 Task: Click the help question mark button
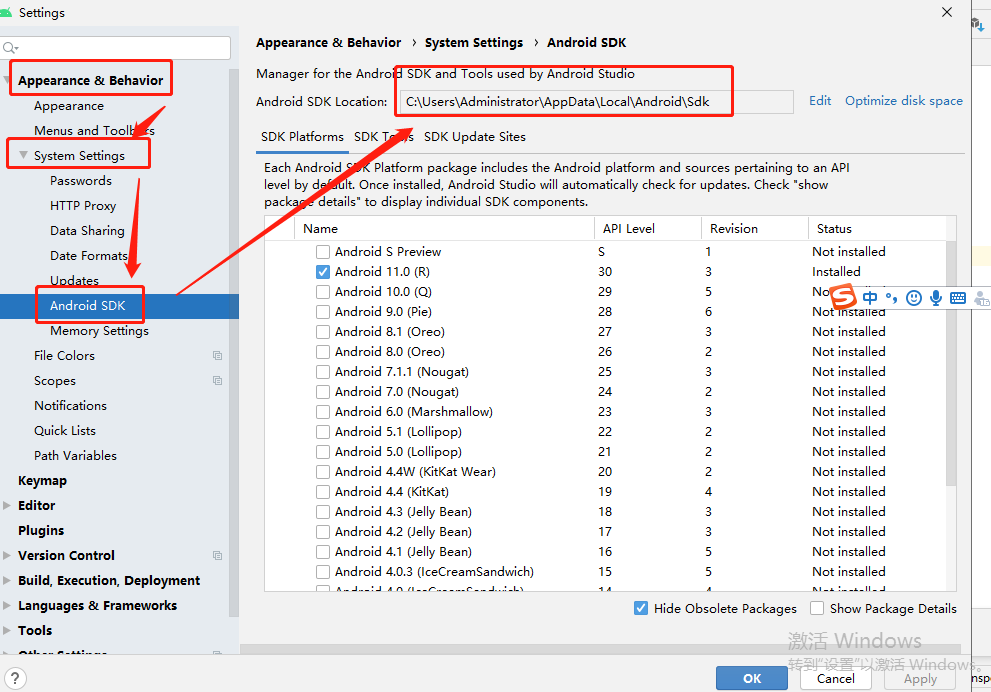pos(15,678)
